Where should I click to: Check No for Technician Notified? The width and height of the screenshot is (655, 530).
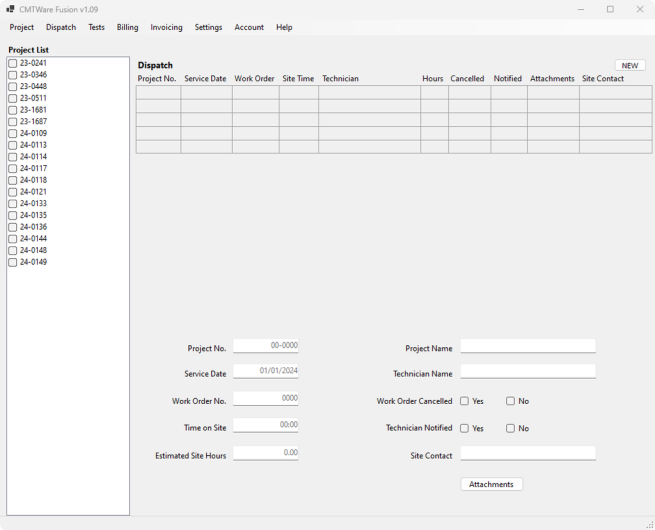point(510,428)
